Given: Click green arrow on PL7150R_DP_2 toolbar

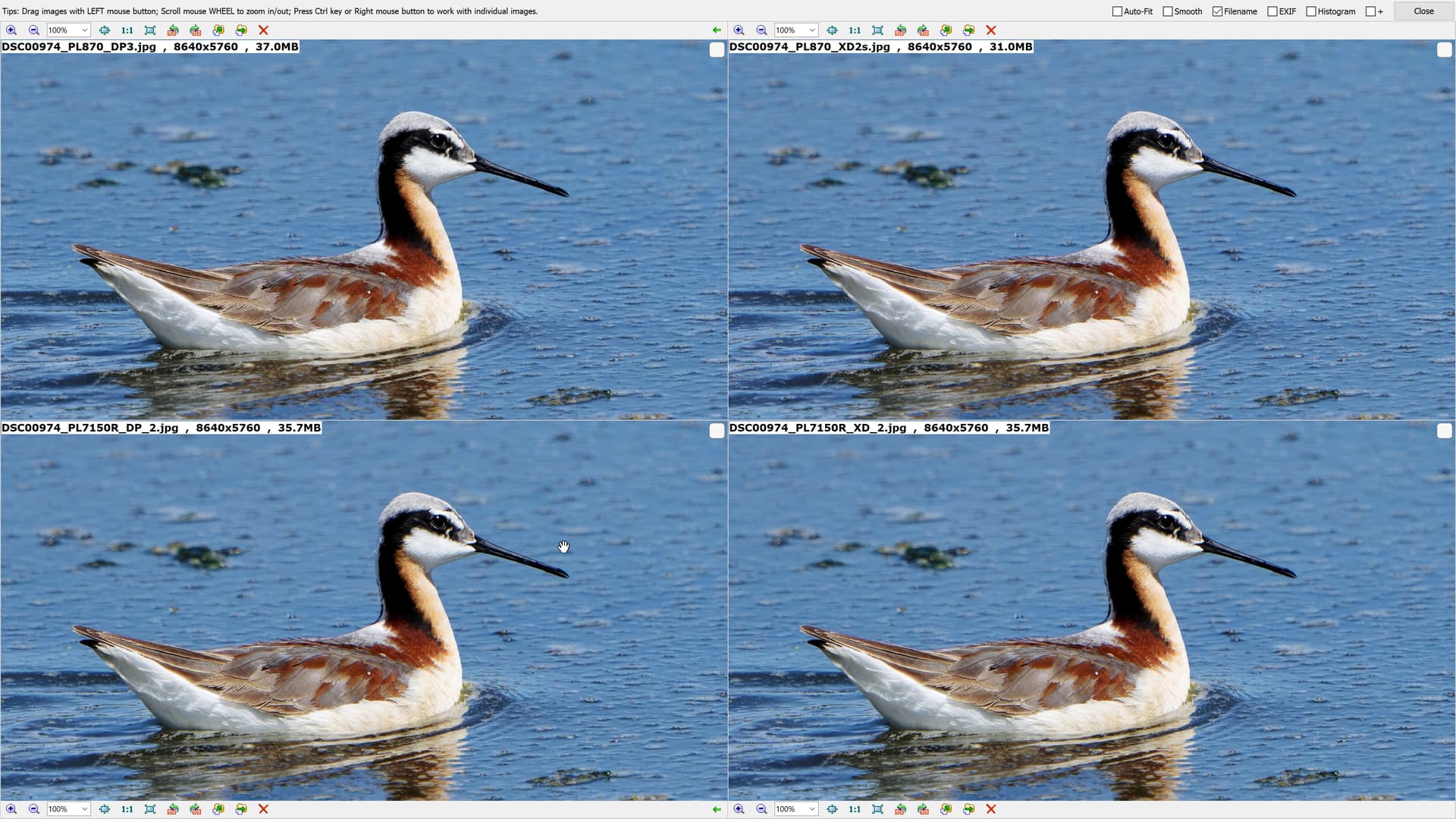Looking at the screenshot, I should 717,809.
